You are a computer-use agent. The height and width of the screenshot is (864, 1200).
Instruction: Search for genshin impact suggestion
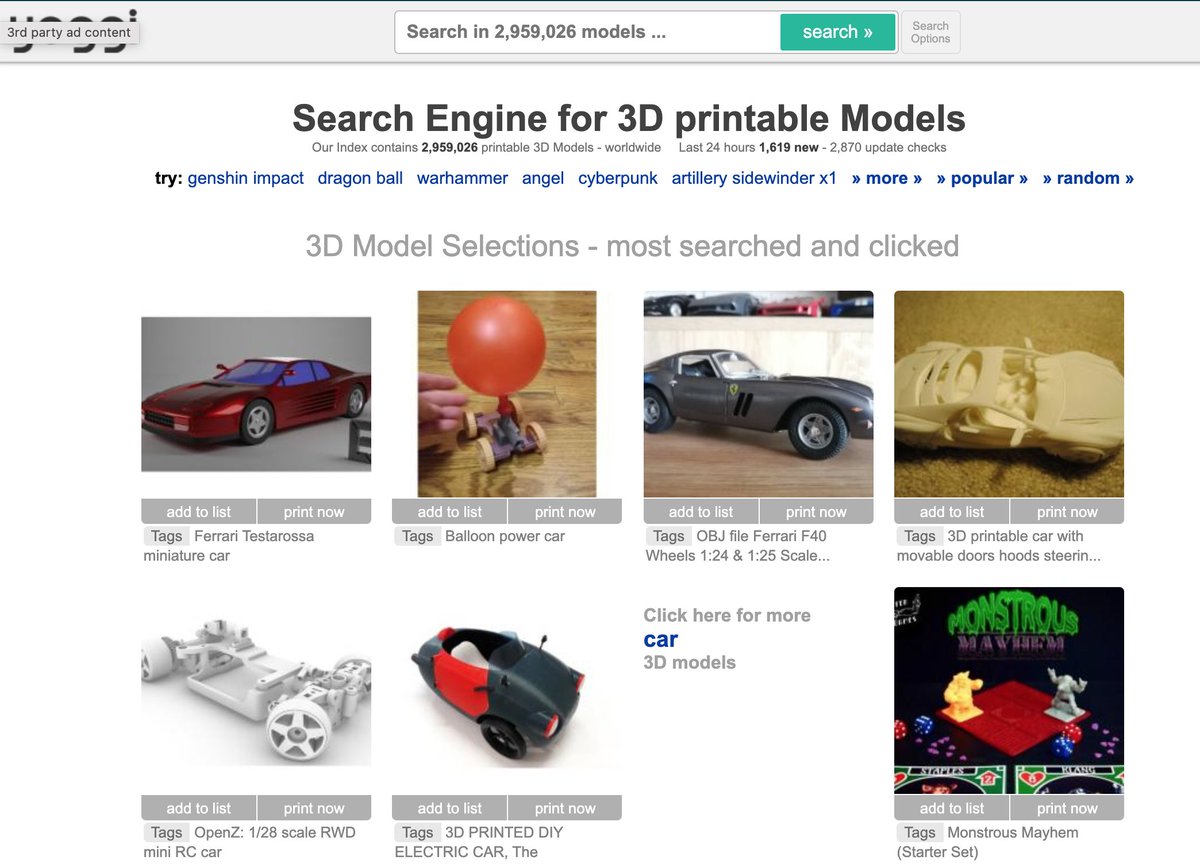[x=245, y=178]
